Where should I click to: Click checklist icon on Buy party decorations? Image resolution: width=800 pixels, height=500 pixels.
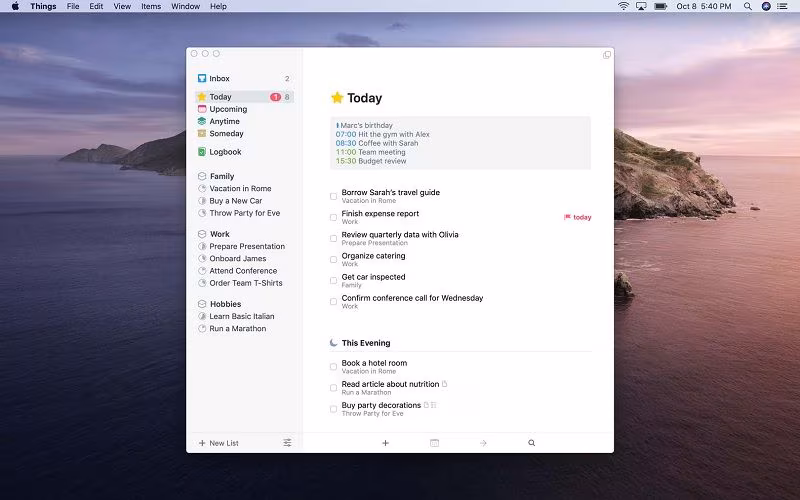pyautogui.click(x=434, y=405)
